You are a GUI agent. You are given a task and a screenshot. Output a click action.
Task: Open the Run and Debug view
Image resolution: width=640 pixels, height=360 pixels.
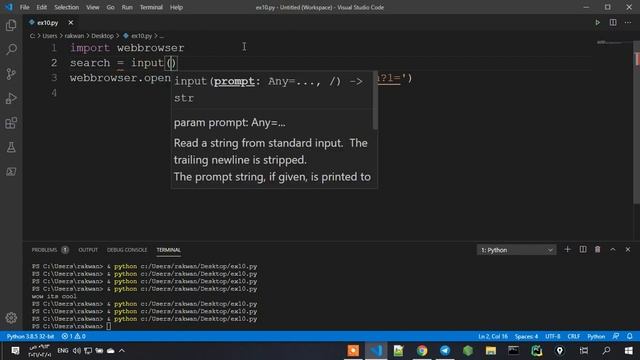tap(11, 98)
